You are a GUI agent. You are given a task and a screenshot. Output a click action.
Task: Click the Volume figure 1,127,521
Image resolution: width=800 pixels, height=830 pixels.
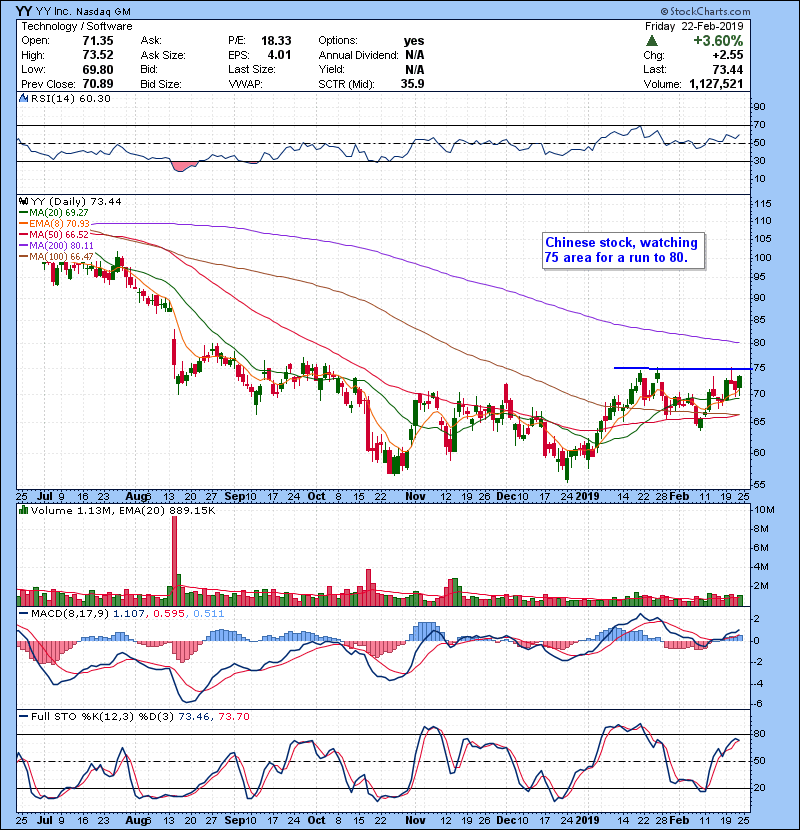coord(716,84)
